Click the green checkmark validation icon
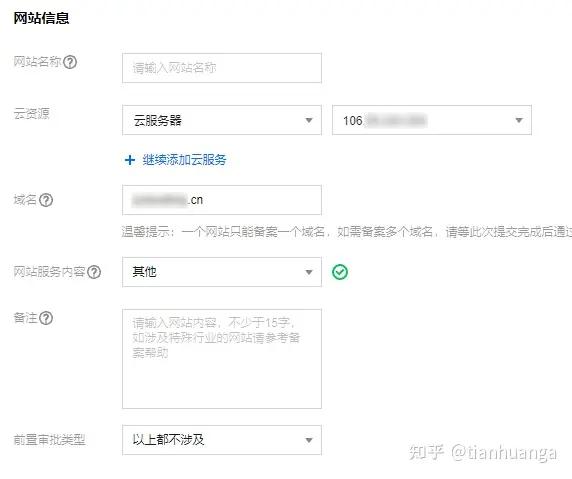The height and width of the screenshot is (479, 572). click(340, 272)
